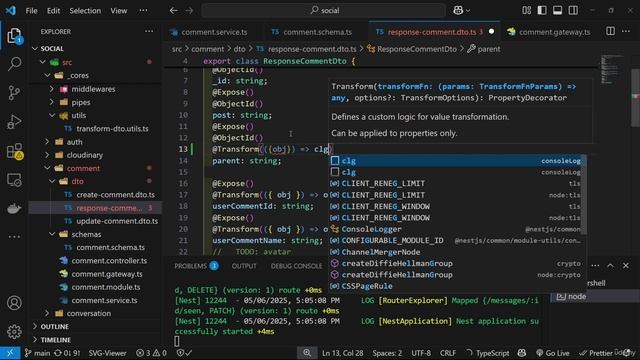The image size is (640, 360).
Task: Open the Search view in activity bar
Action: tap(14, 64)
